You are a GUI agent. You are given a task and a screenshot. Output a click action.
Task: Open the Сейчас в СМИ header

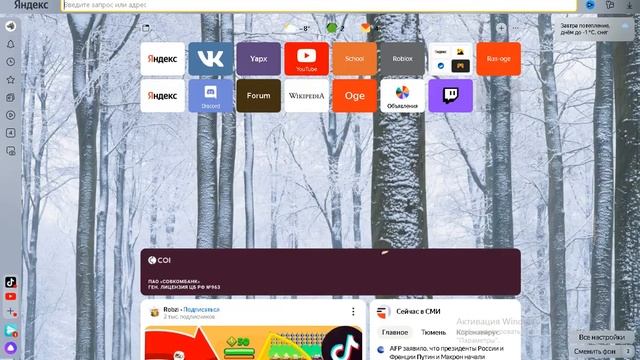pyautogui.click(x=418, y=311)
